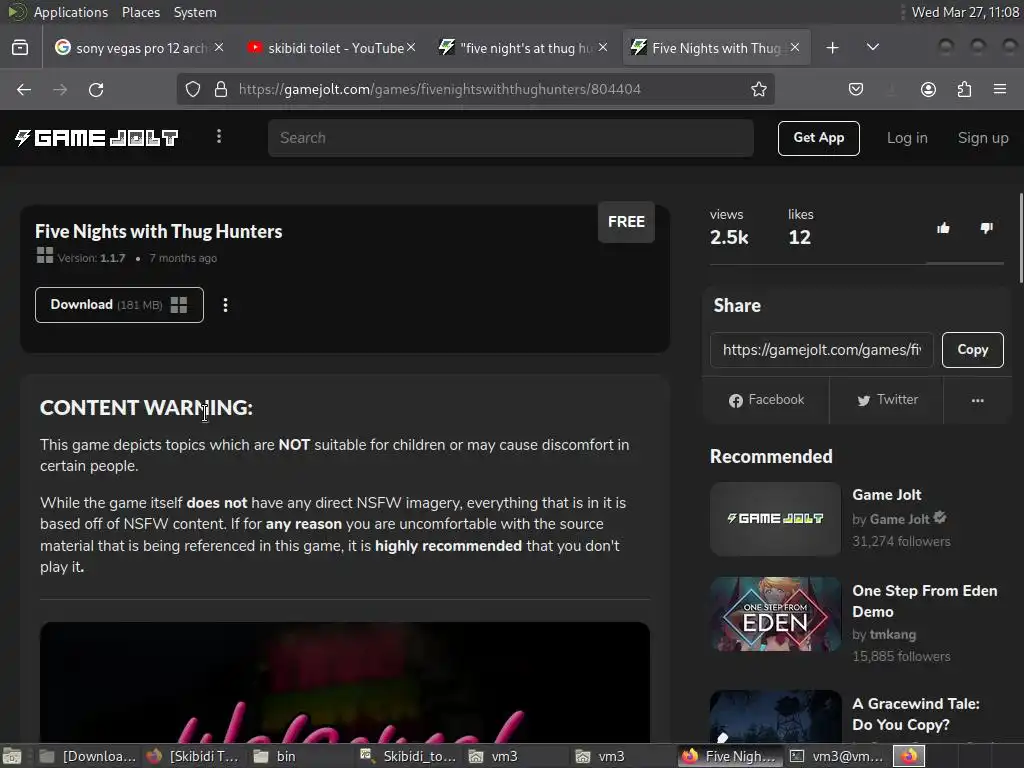1024x768 pixels.
Task: Open One Step From Eden thumbnail
Action: coord(775,614)
